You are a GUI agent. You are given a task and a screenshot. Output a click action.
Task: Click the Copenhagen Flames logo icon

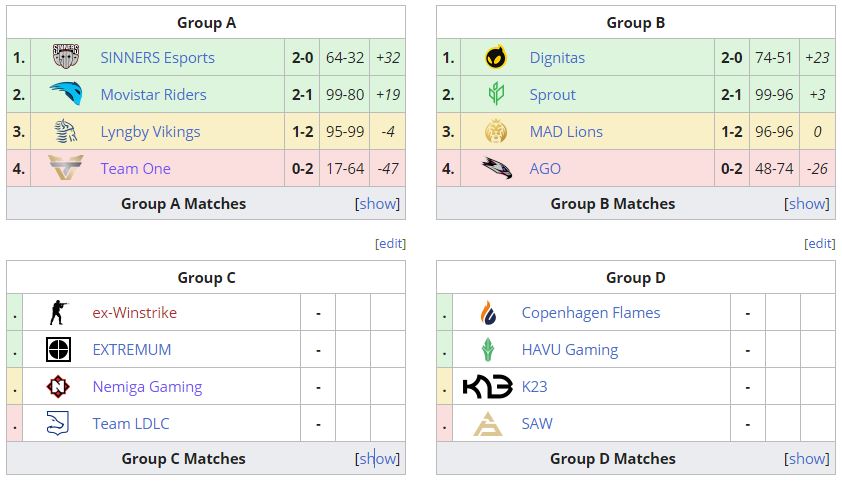tap(488, 313)
